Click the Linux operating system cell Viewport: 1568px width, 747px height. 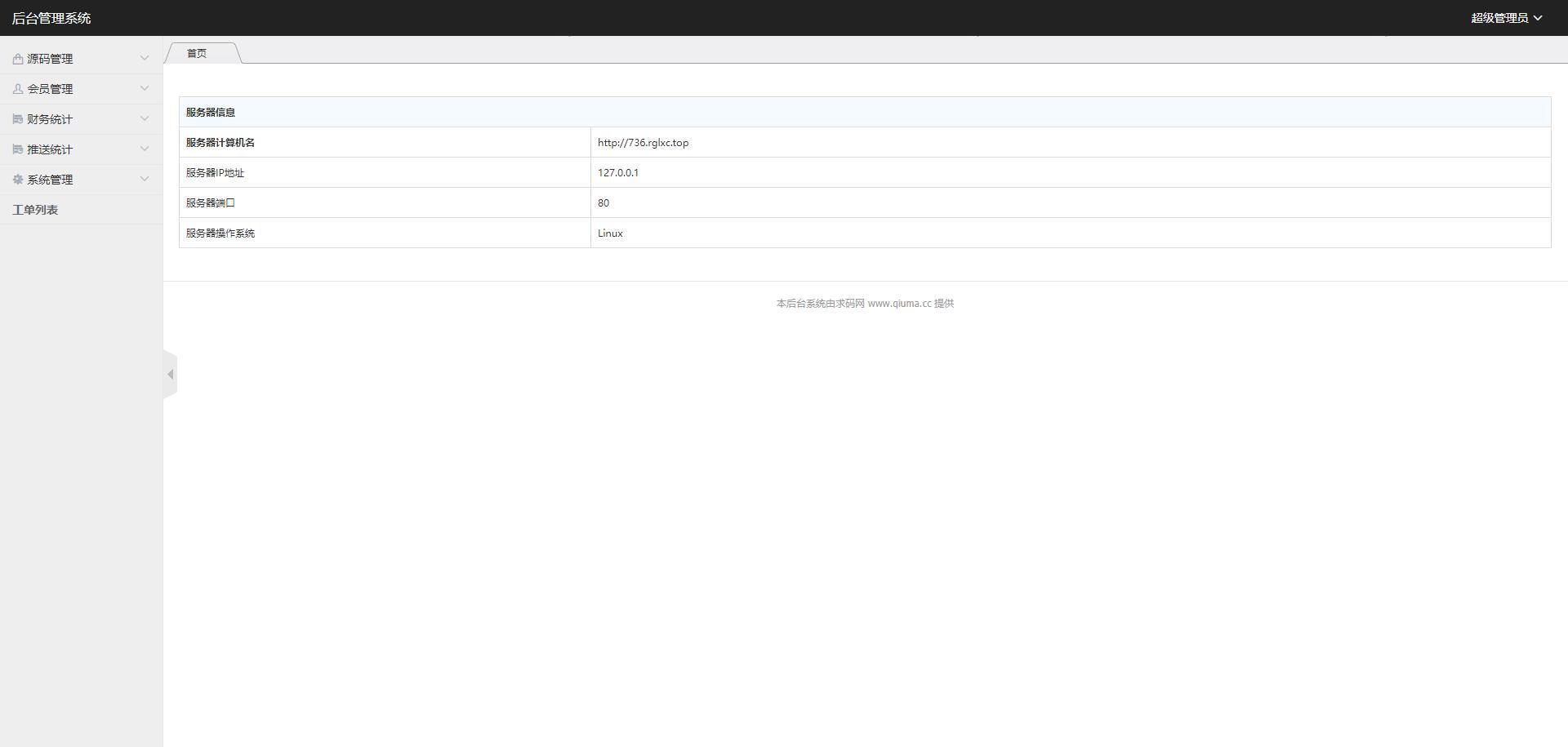pyautogui.click(x=610, y=233)
